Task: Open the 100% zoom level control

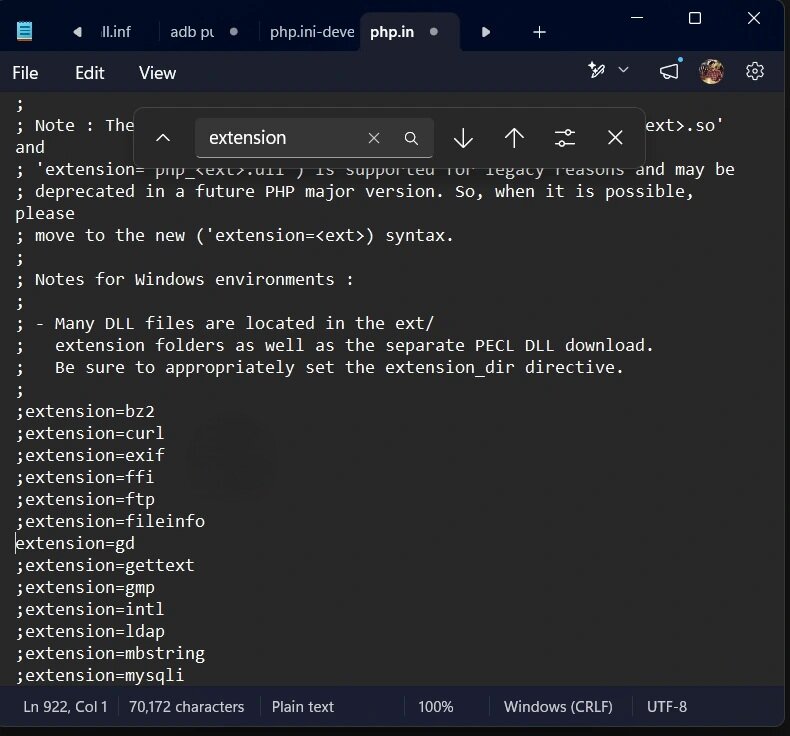Action: pos(436,707)
